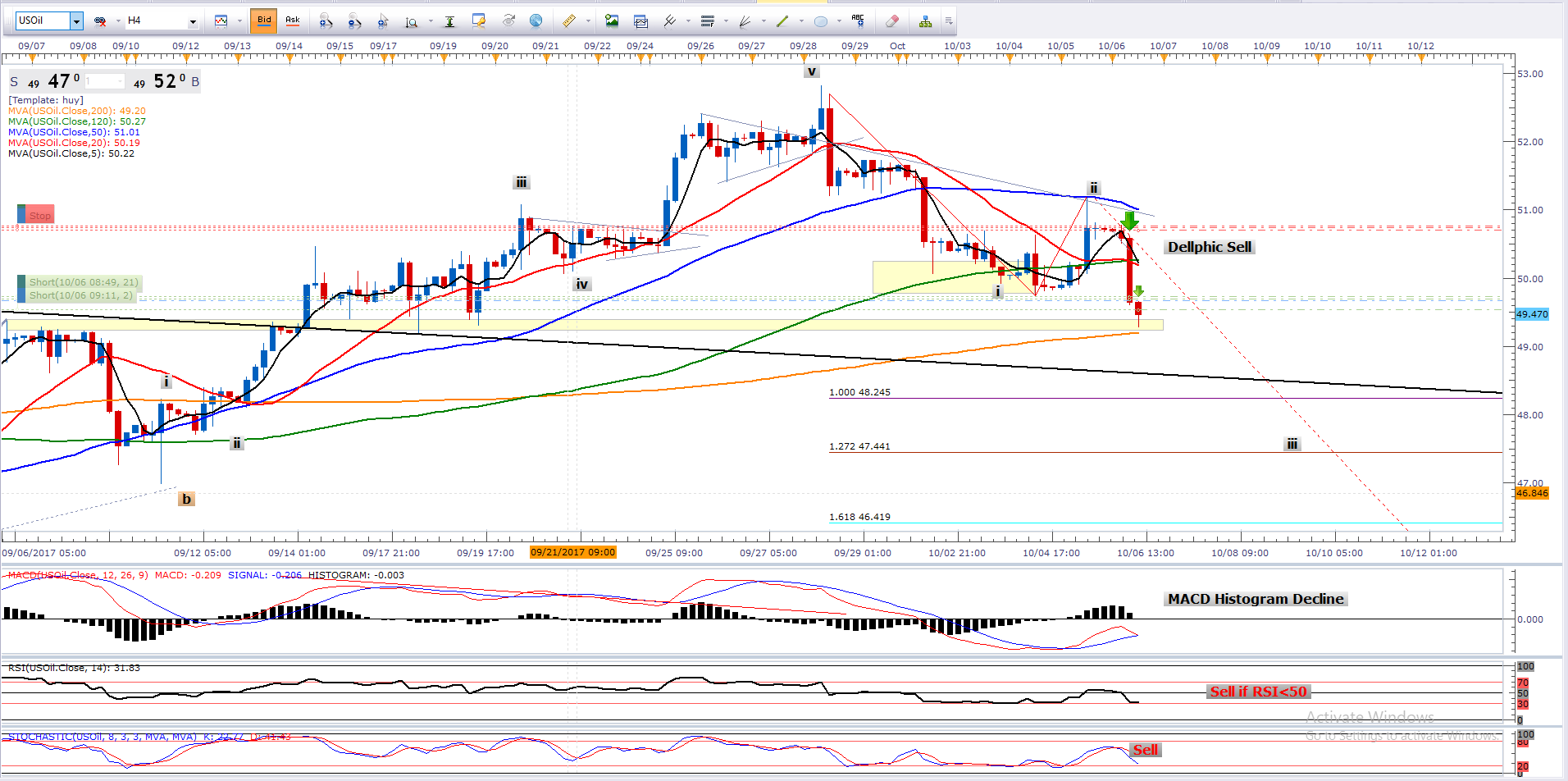Select the ruler measurement tool
Viewport: 1568px width, 781px height.
tap(568, 21)
